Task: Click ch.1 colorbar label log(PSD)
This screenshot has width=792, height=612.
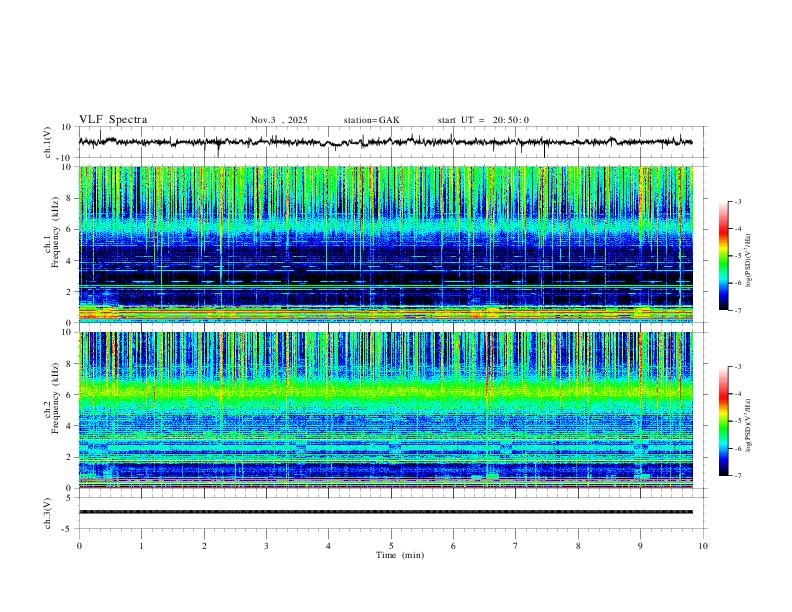Action: pos(749,261)
